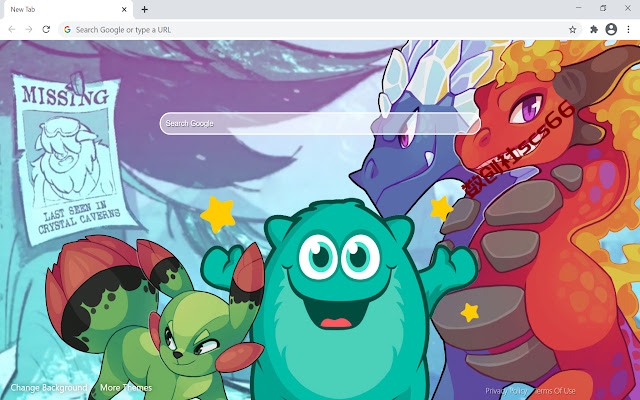Bookmark this tab with the star icon

click(573, 29)
